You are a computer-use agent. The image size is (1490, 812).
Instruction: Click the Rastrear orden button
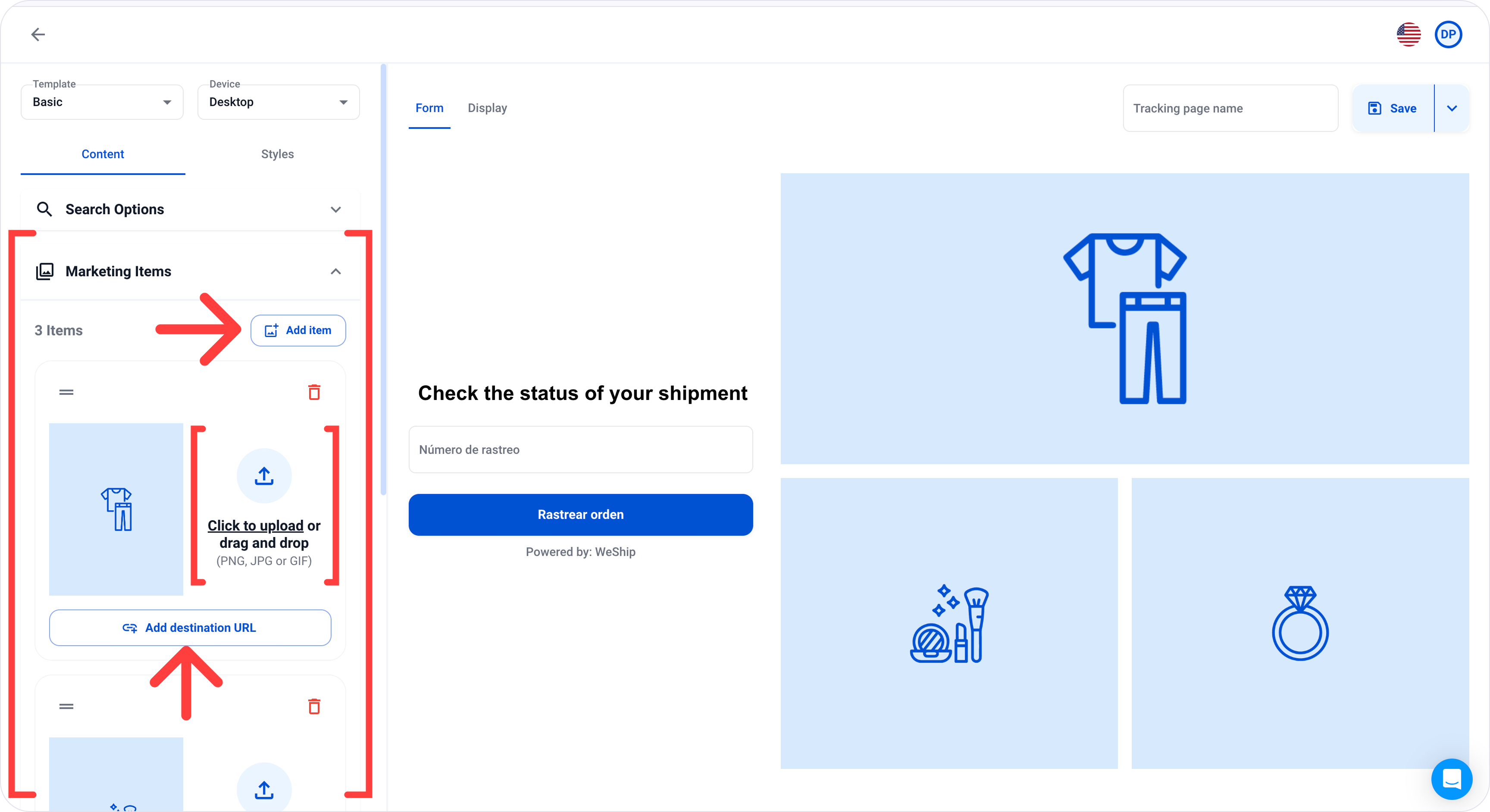click(581, 514)
